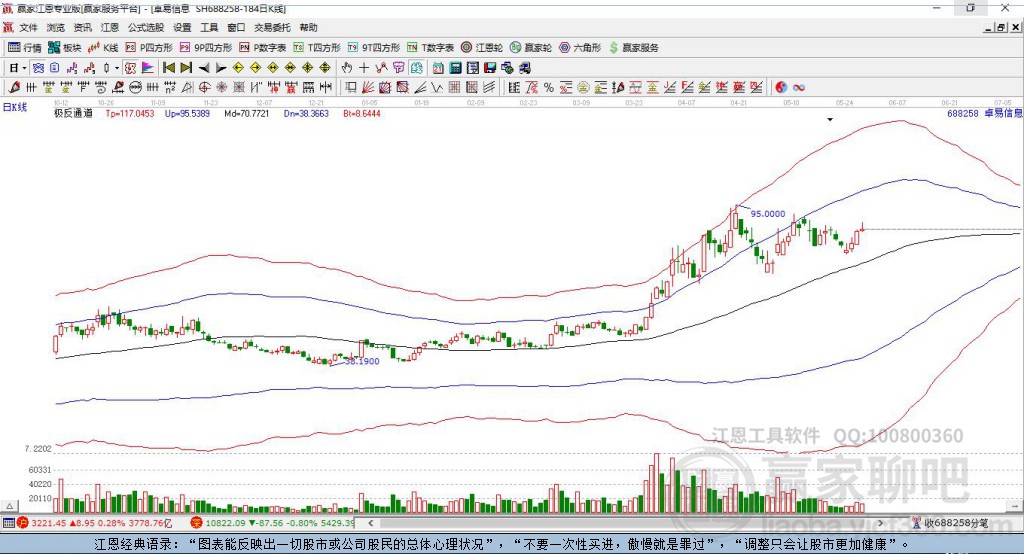Open the 工具 menu
This screenshot has height=554, width=1024.
209,27
